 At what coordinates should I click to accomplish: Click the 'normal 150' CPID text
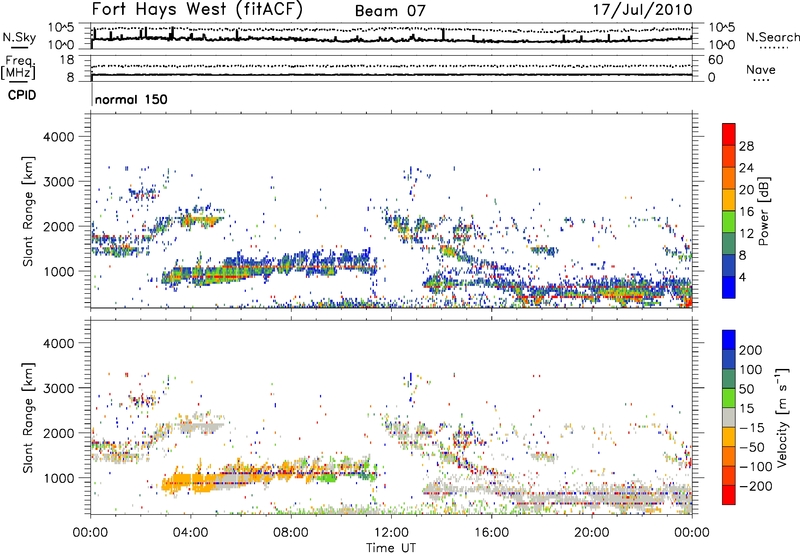point(131,99)
